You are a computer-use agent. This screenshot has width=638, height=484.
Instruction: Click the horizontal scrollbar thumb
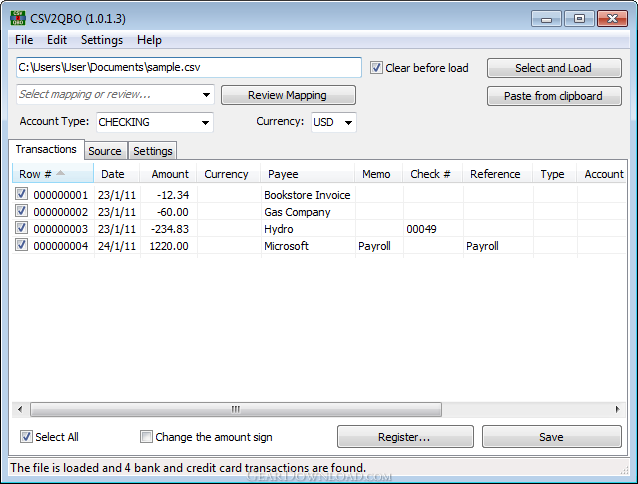[x=236, y=409]
